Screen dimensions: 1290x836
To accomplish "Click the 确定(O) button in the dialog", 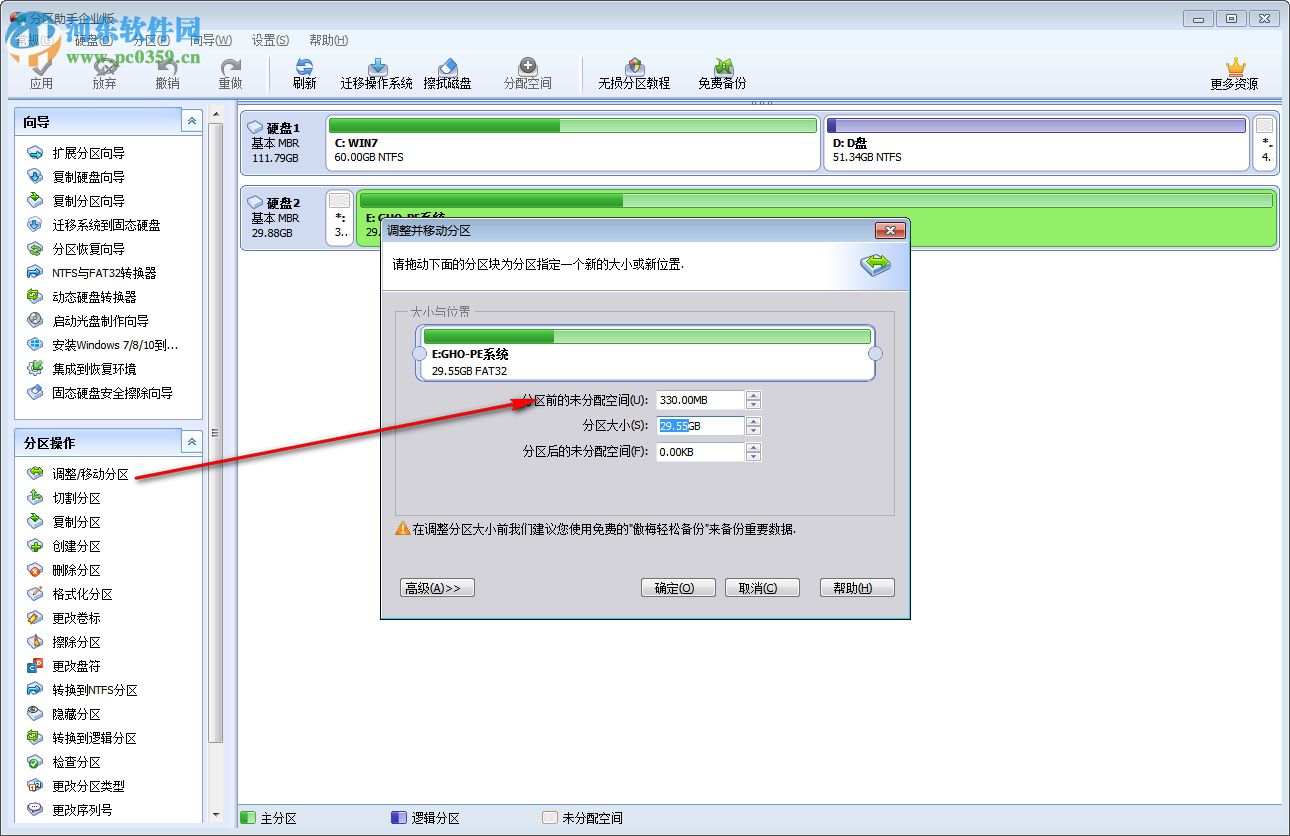I will coord(678,587).
